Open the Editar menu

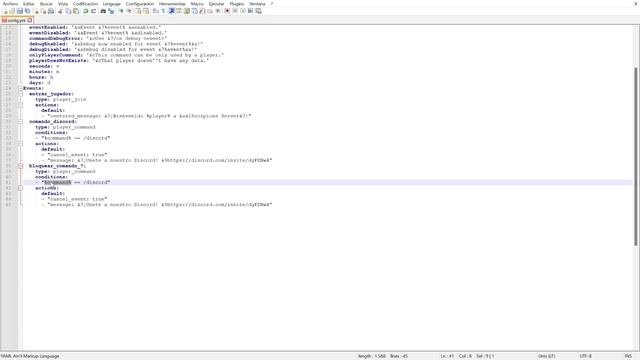(x=29, y=4)
